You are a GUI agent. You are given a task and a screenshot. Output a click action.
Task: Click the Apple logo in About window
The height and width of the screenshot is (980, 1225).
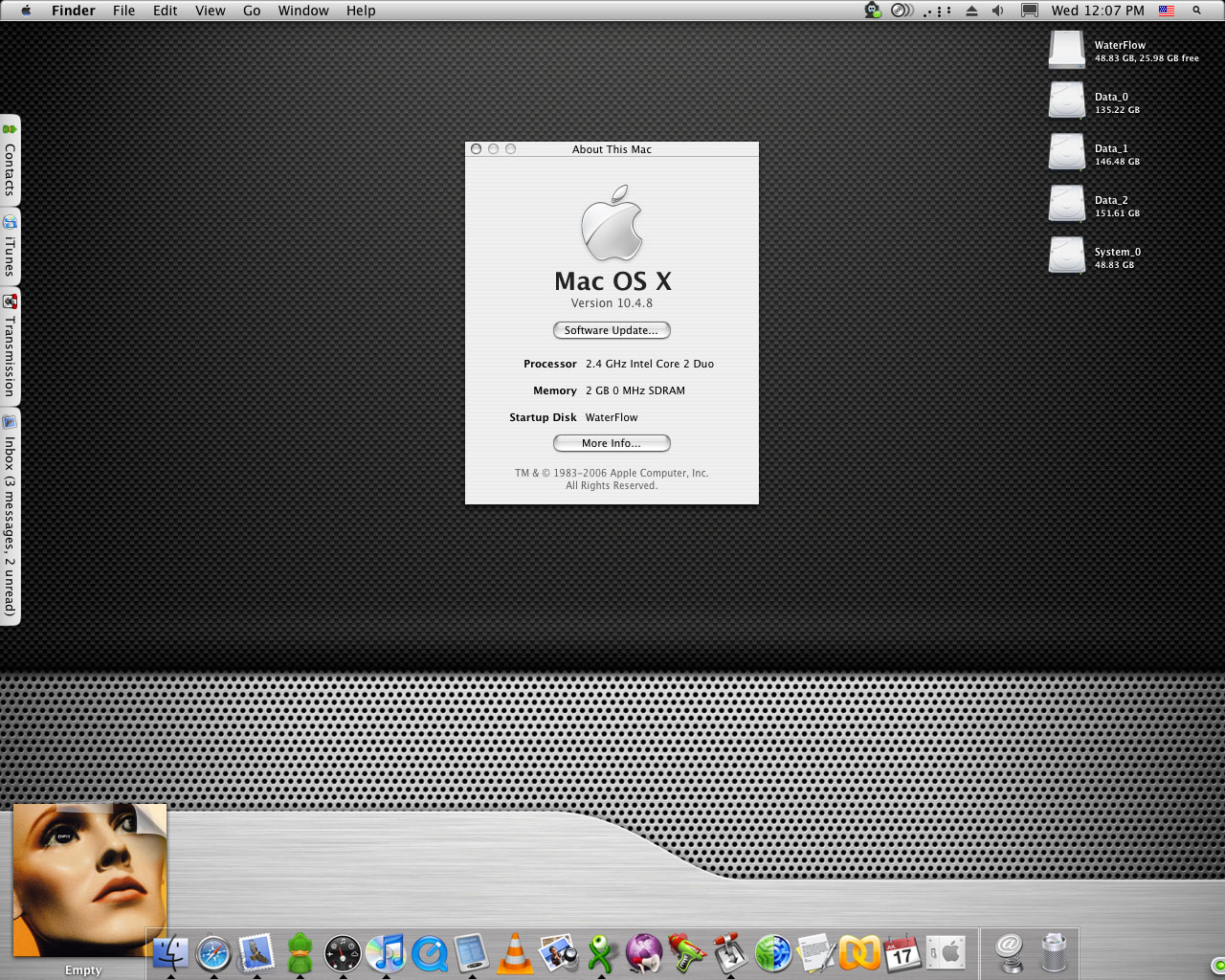[612, 223]
